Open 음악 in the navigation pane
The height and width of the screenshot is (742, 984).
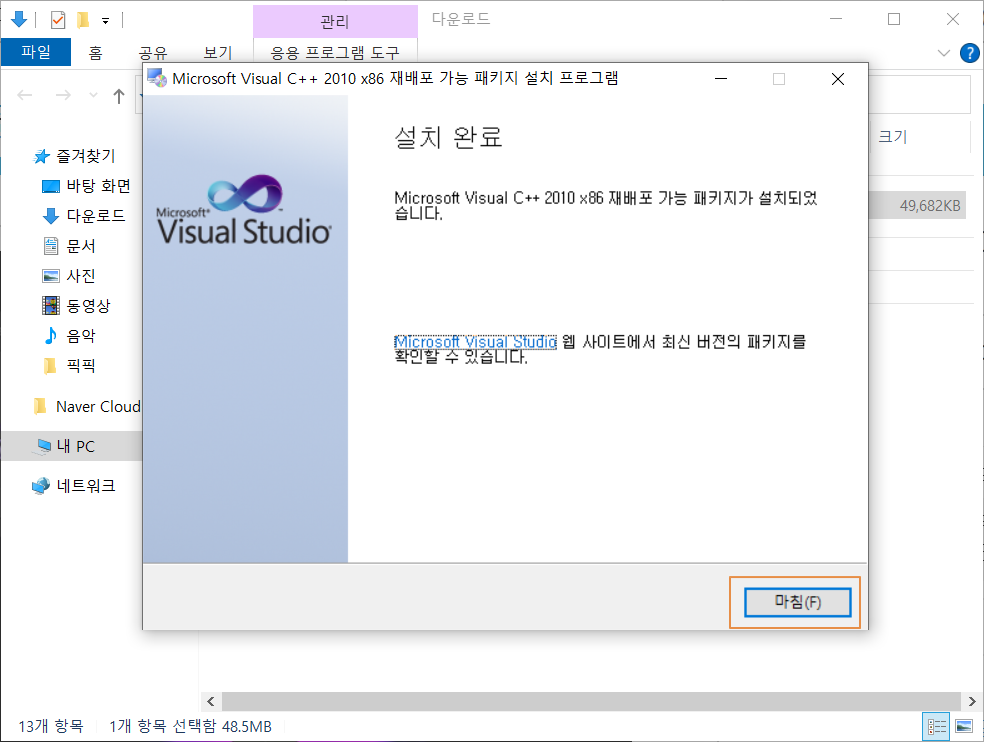(x=81, y=336)
